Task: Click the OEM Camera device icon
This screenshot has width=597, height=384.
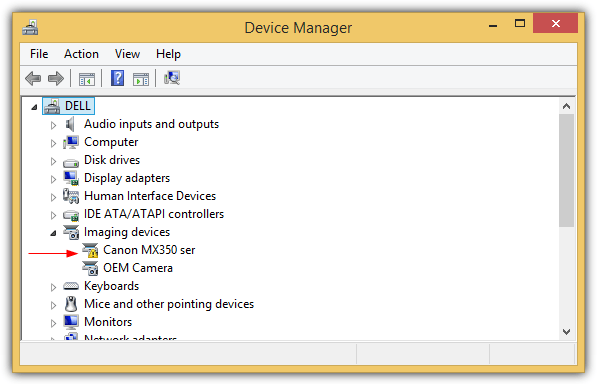Action: click(x=90, y=268)
